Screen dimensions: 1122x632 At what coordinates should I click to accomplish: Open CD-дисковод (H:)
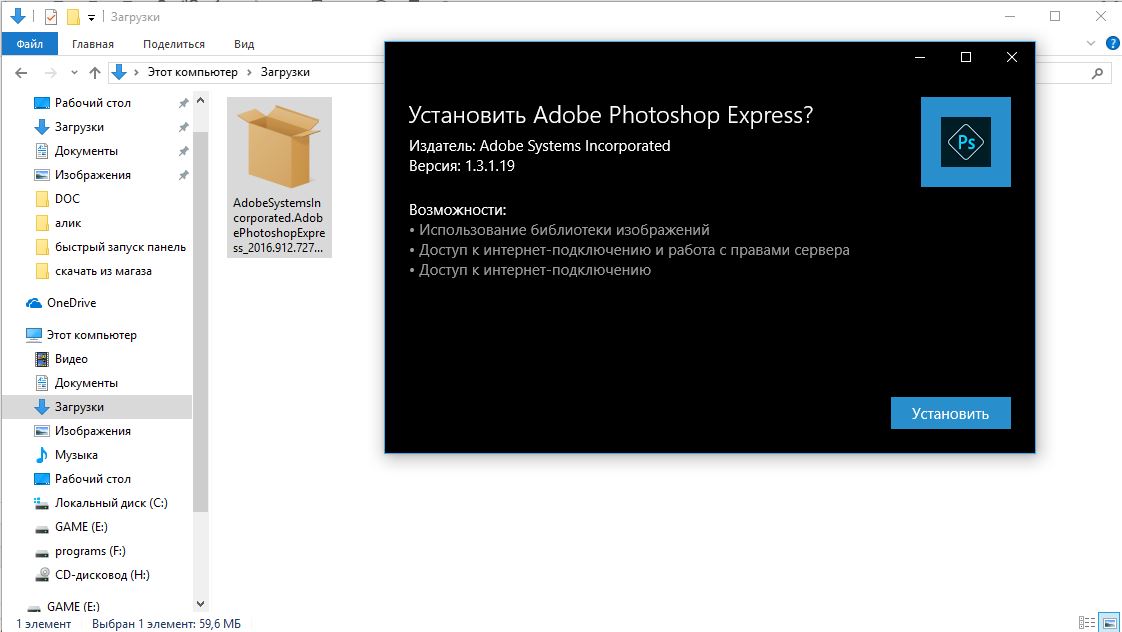102,575
